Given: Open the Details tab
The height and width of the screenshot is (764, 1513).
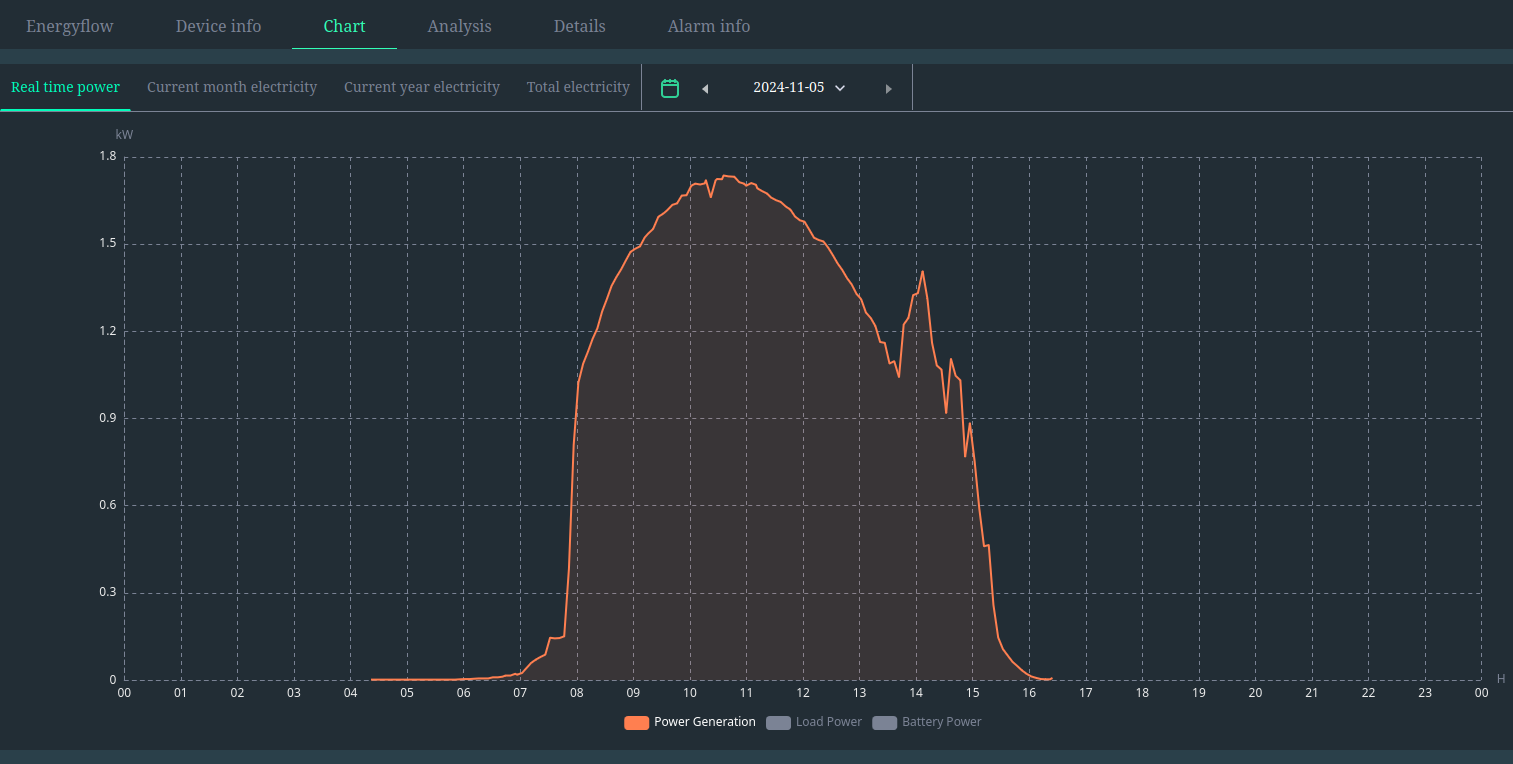Looking at the screenshot, I should point(579,26).
